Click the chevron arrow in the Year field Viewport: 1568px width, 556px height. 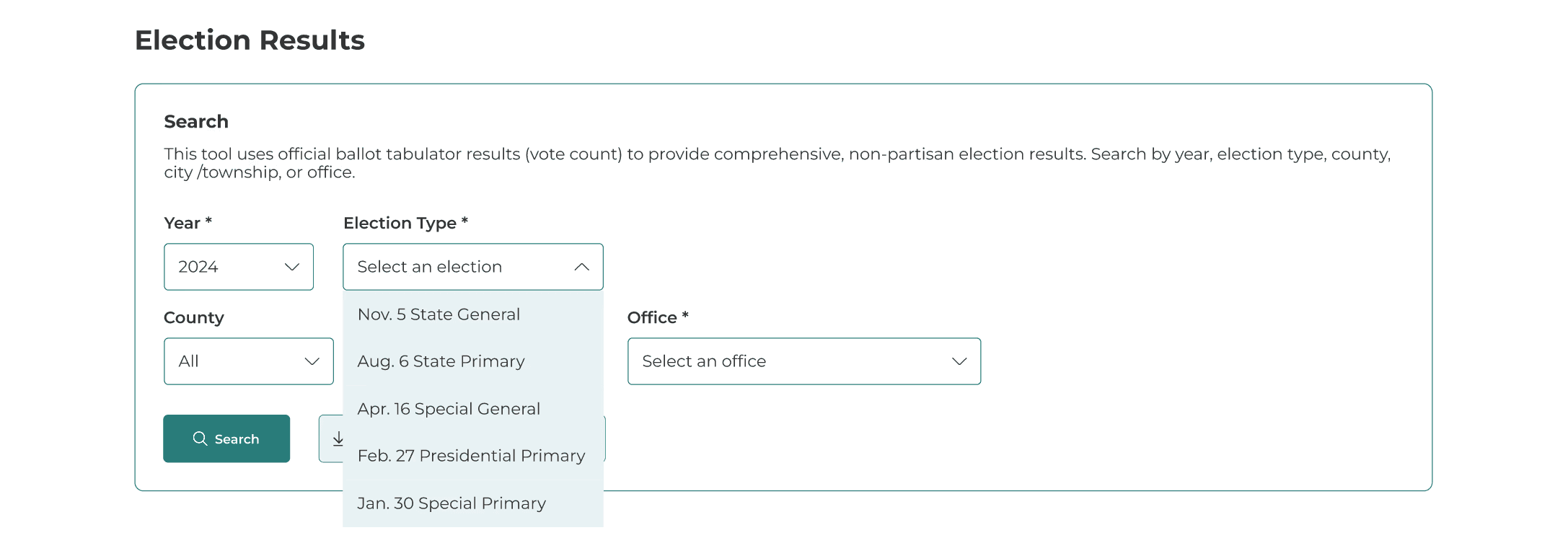click(x=292, y=267)
